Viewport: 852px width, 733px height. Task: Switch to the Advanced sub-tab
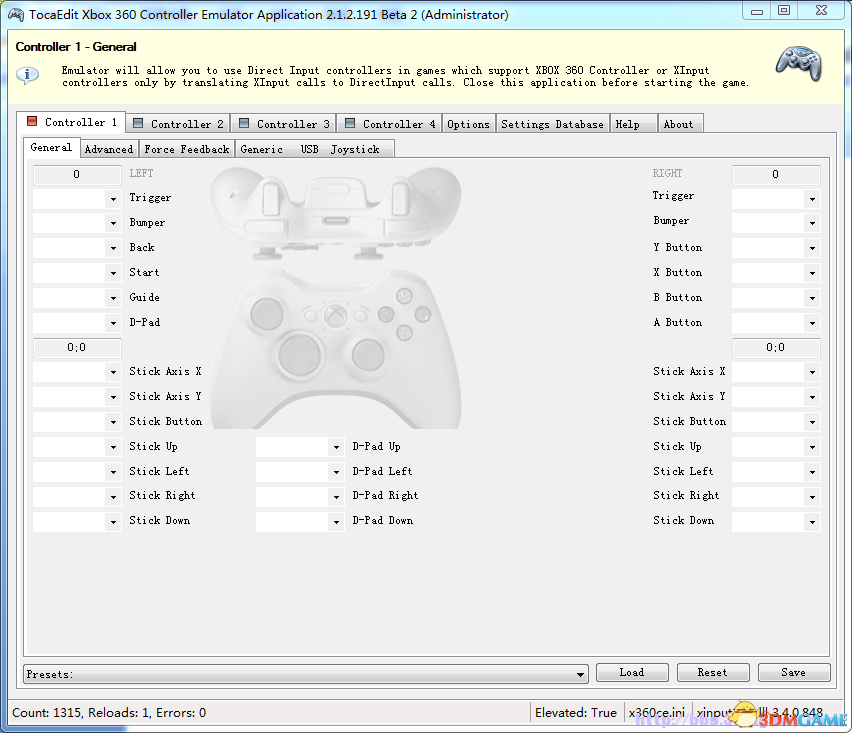(x=109, y=149)
